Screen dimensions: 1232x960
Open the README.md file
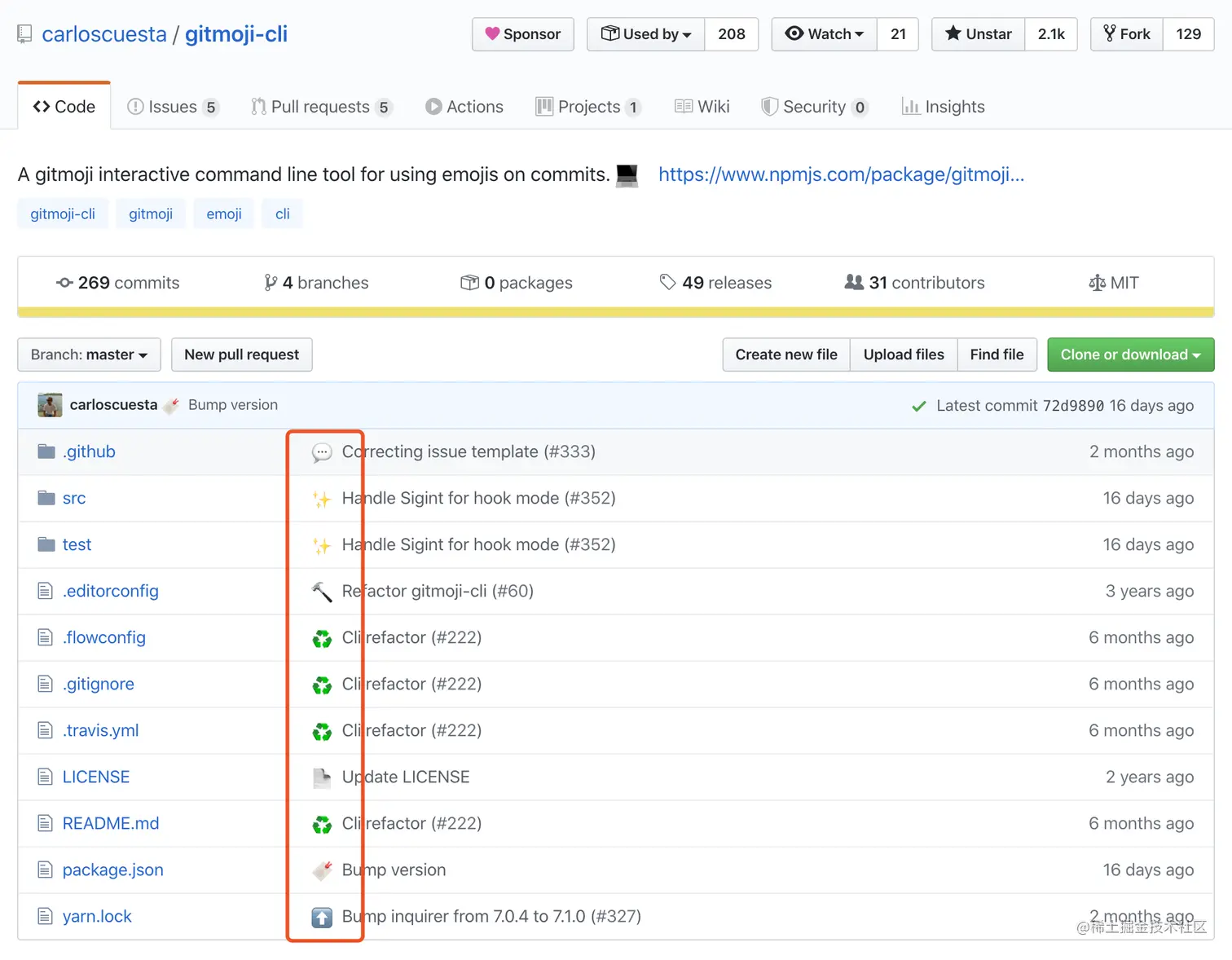111,823
